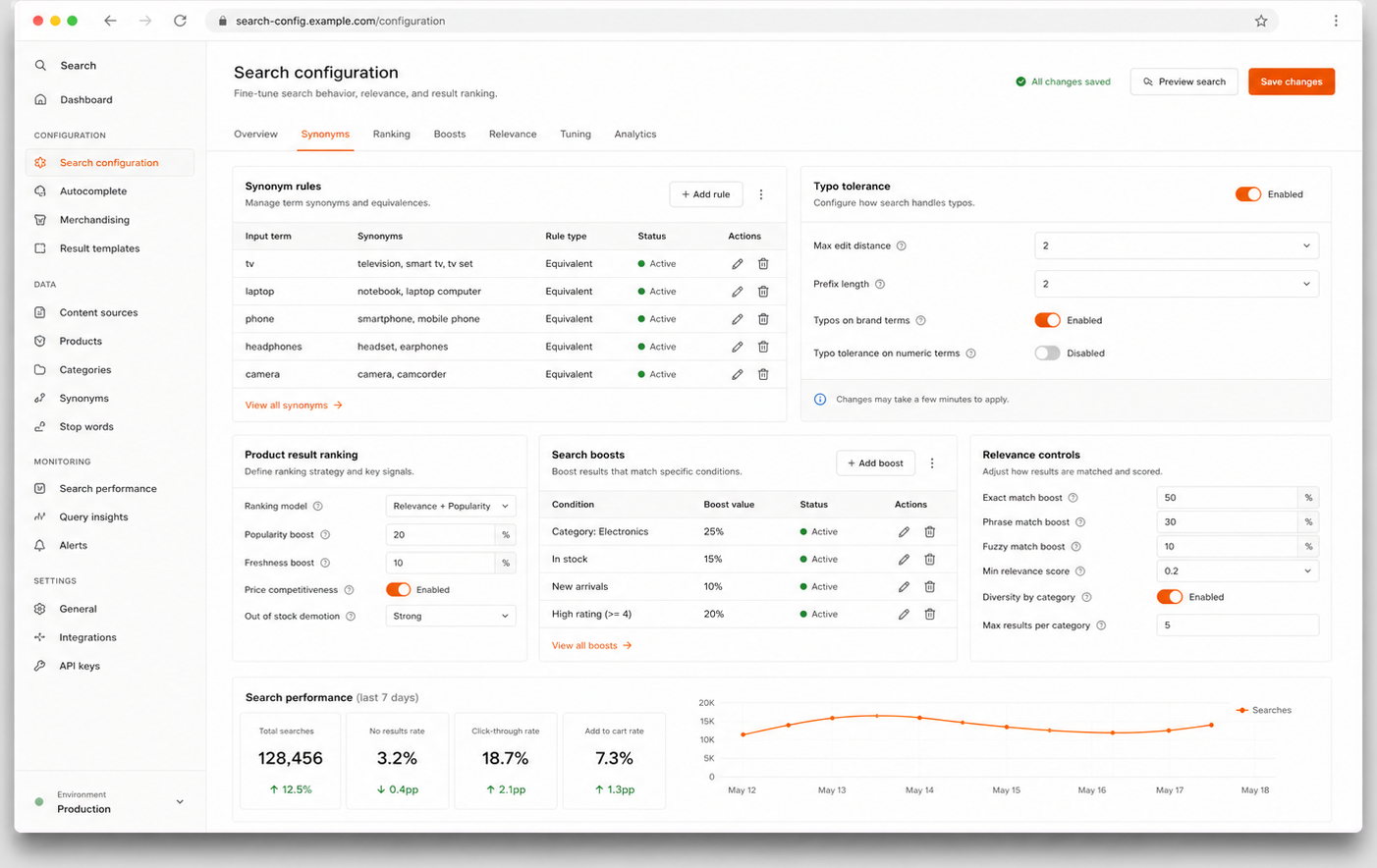Image resolution: width=1377 pixels, height=868 pixels.
Task: Delete the 'laptop' synonym rule trash icon
Action: pyautogui.click(x=763, y=292)
